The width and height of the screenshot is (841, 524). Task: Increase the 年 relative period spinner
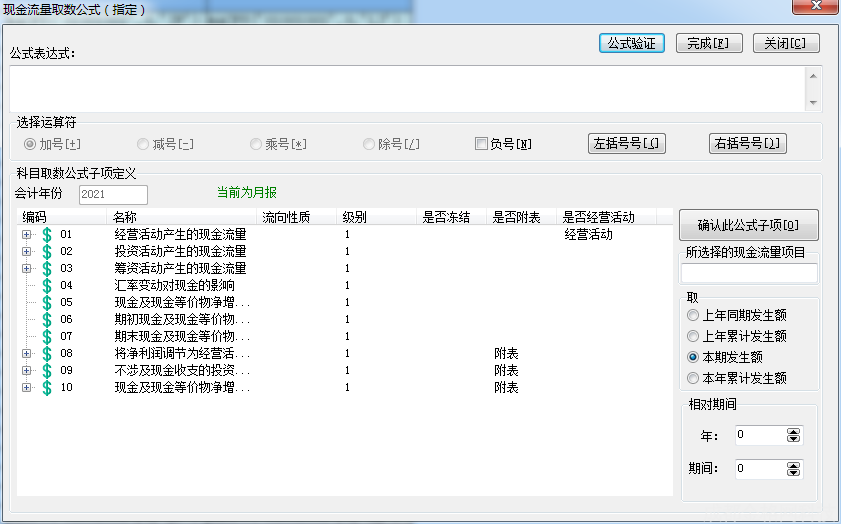click(x=794, y=431)
